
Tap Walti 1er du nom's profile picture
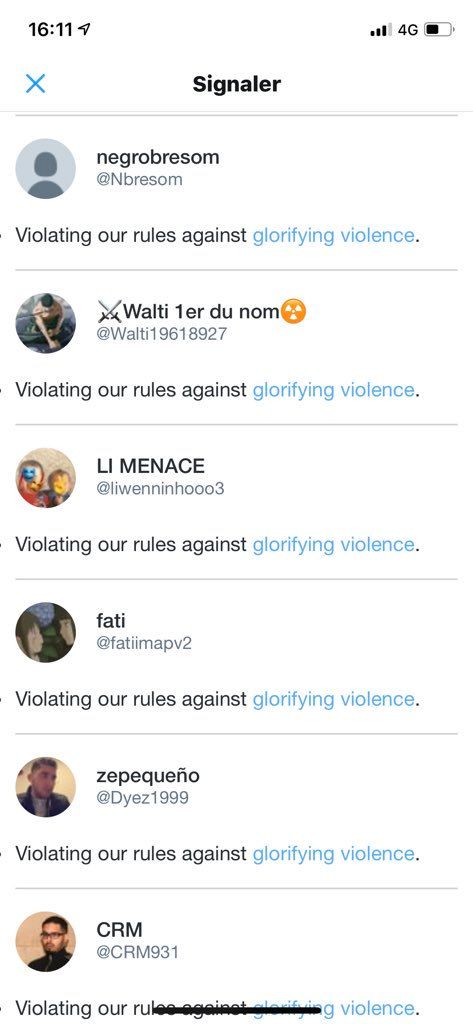(46, 323)
